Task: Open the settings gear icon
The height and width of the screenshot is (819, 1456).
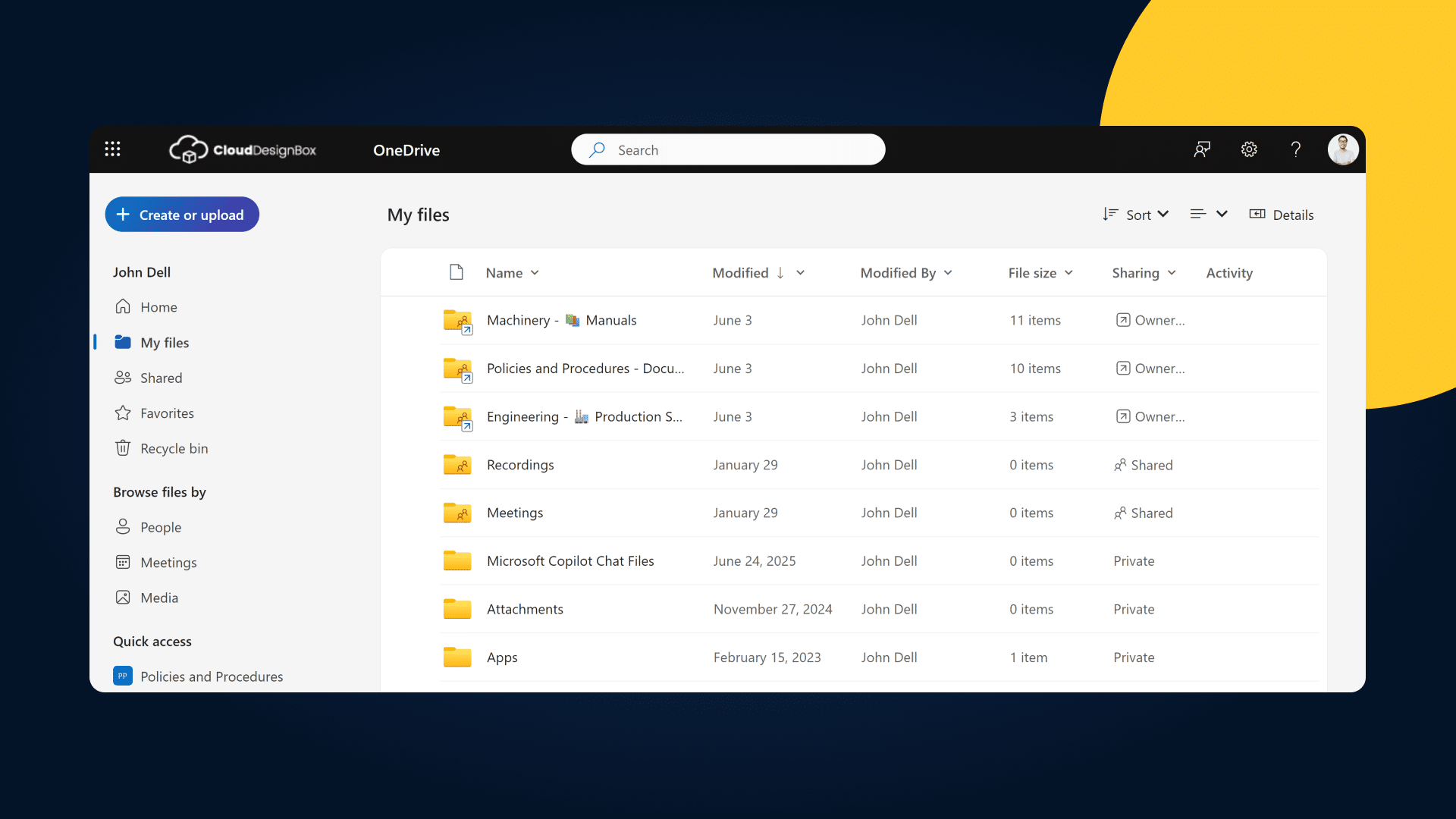Action: point(1249,149)
